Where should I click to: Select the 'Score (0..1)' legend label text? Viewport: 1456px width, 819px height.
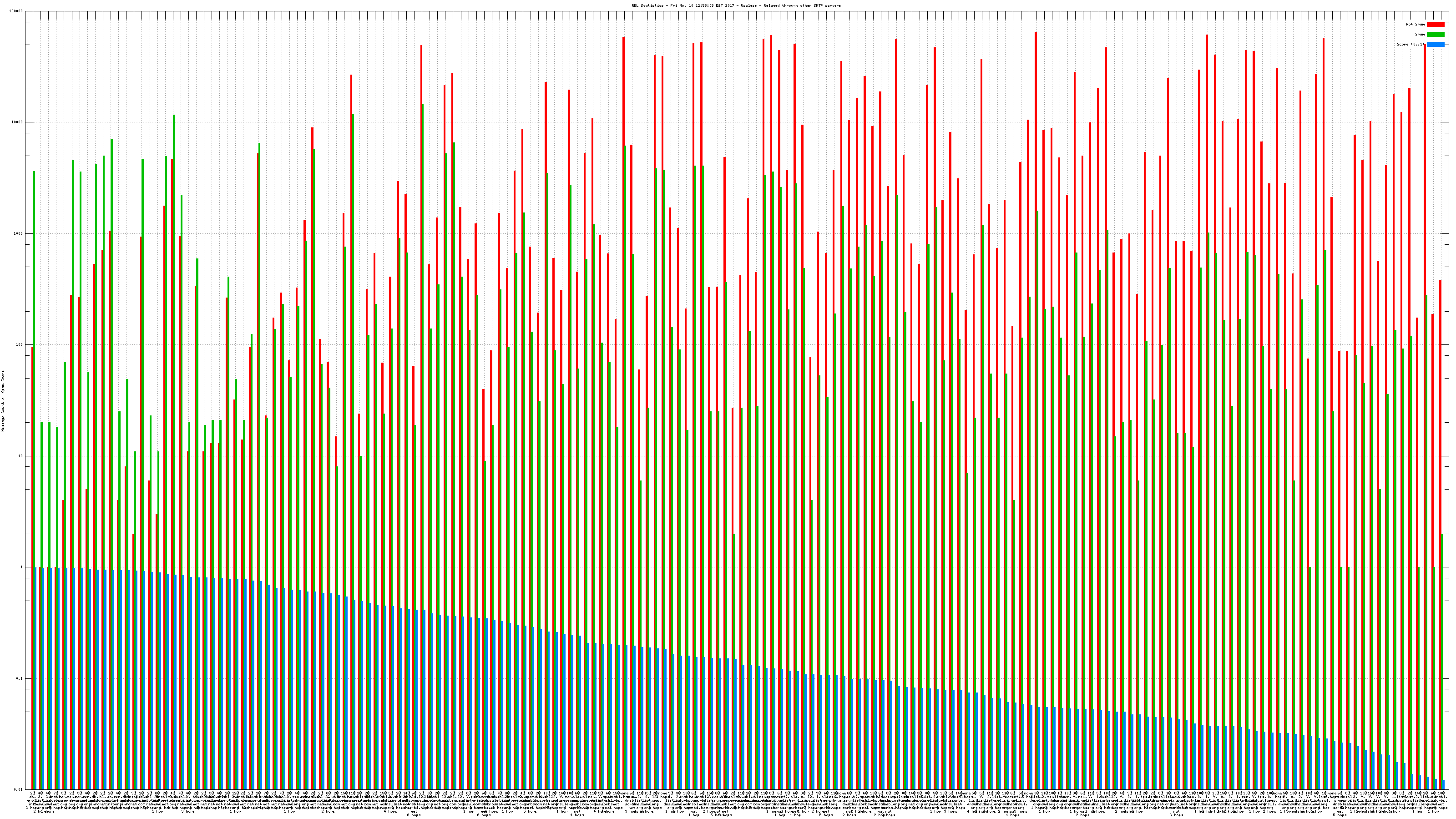[x=1411, y=44]
